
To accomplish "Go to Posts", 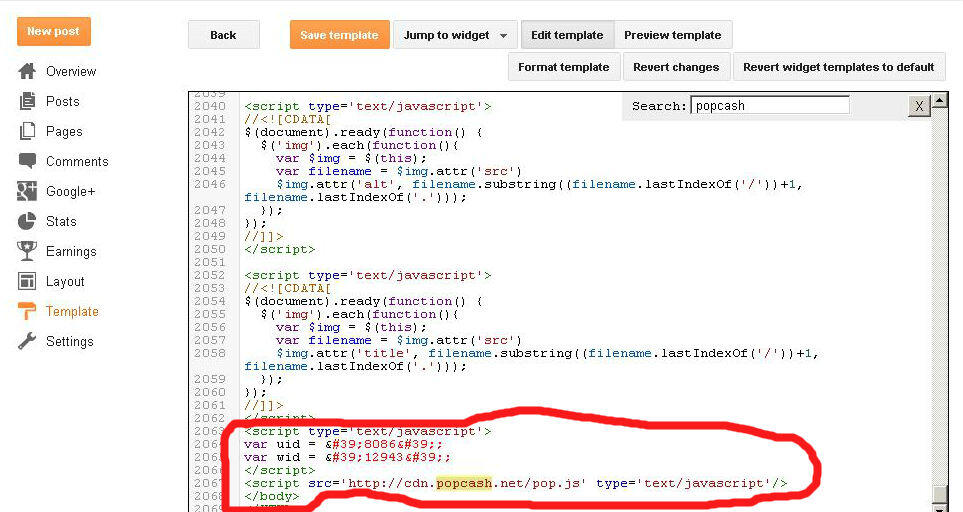I will click(x=63, y=101).
